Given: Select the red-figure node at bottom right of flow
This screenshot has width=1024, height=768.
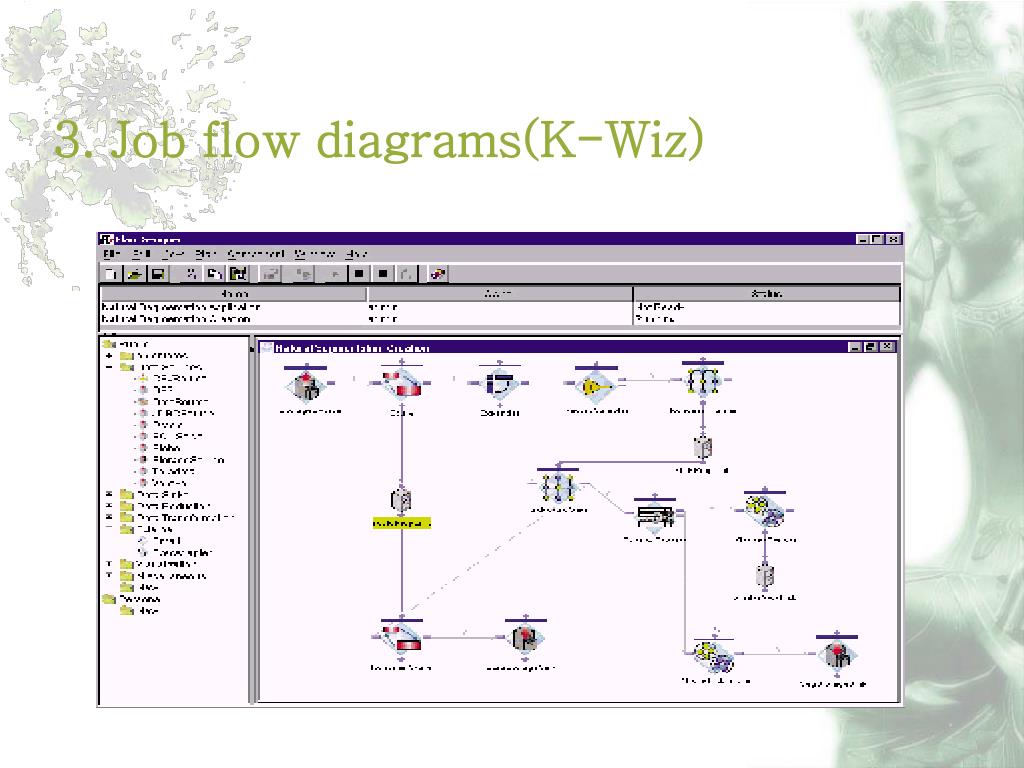Looking at the screenshot, I should point(837,655).
